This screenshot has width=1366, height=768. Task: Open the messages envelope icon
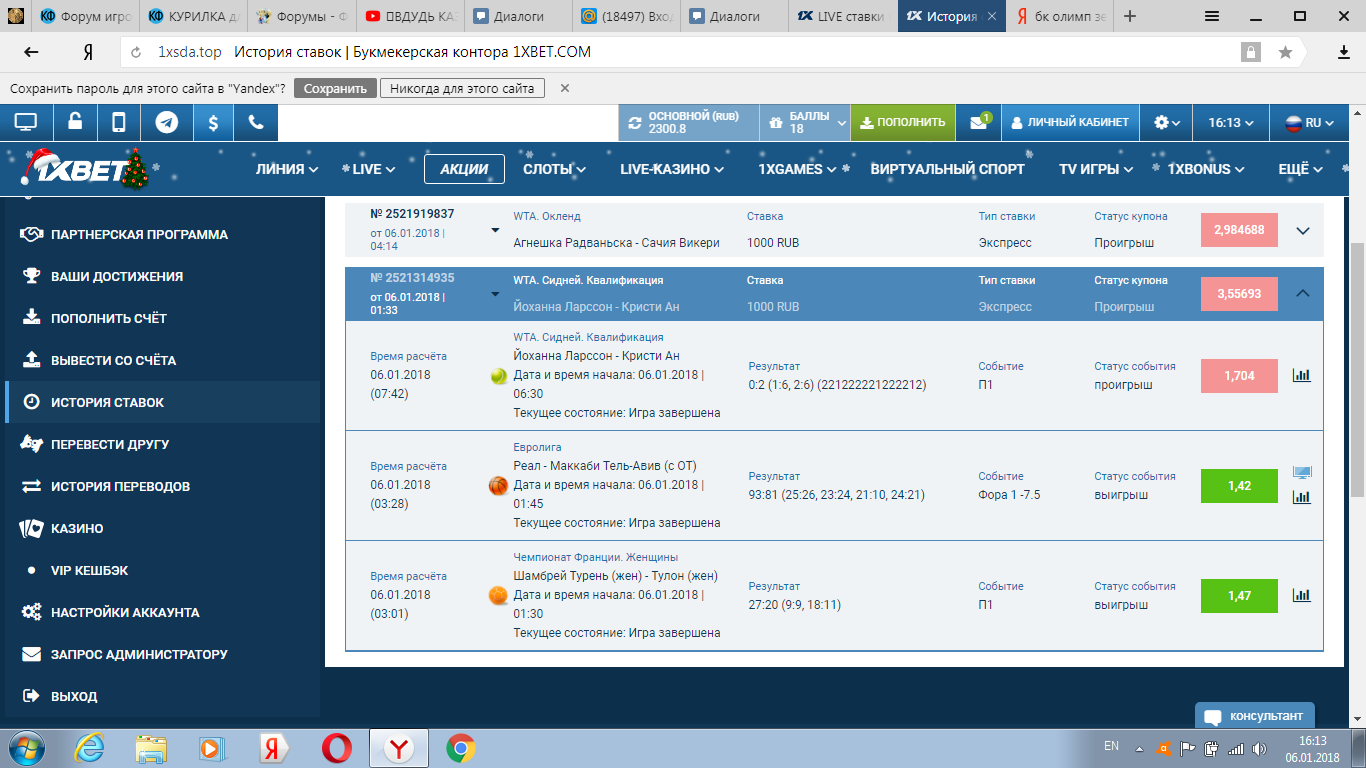tap(978, 123)
